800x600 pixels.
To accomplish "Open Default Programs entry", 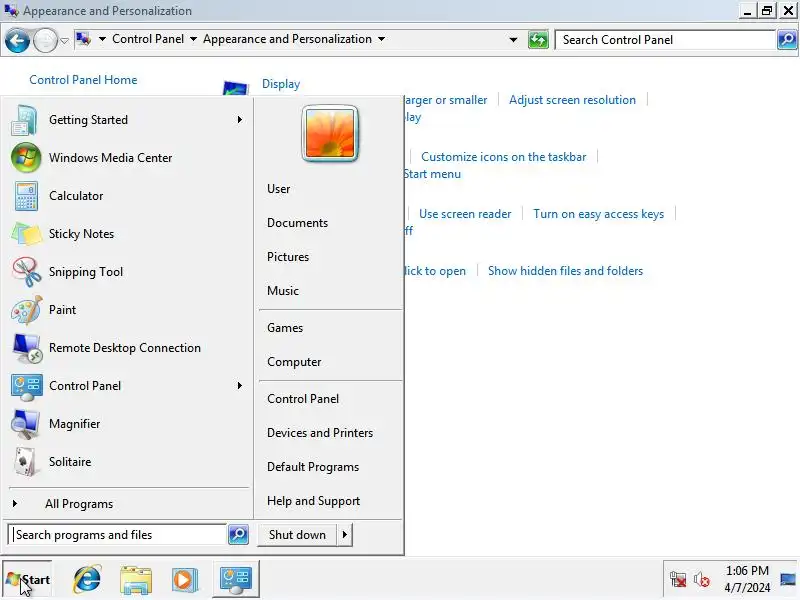I will point(313,467).
